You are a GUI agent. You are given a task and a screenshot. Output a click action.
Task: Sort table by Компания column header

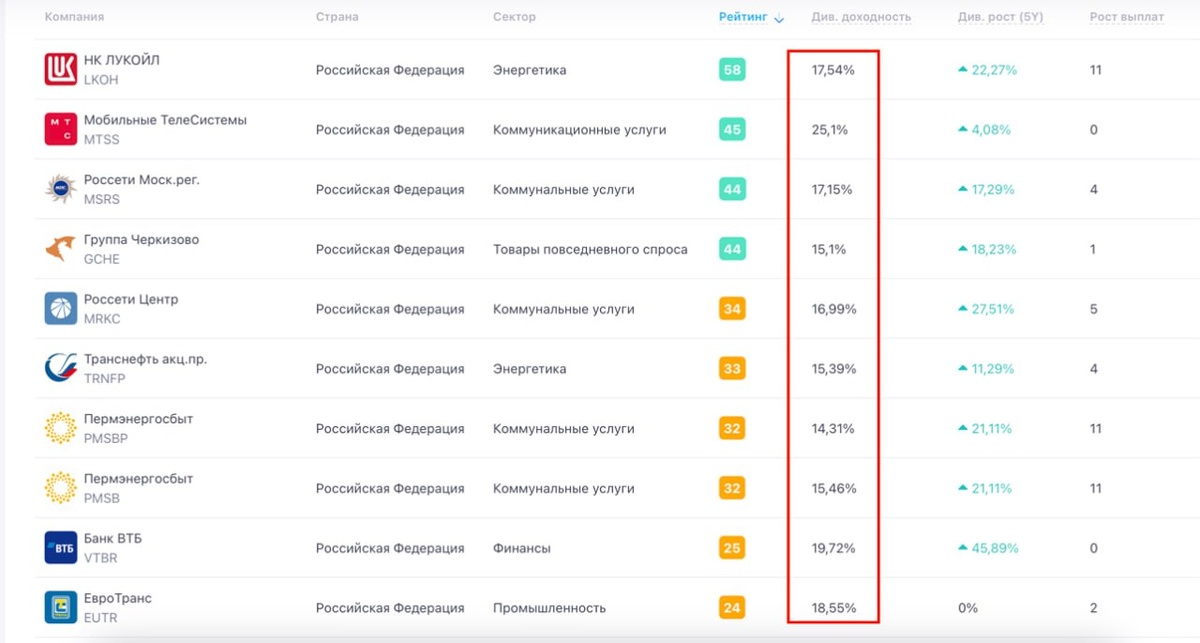[74, 17]
